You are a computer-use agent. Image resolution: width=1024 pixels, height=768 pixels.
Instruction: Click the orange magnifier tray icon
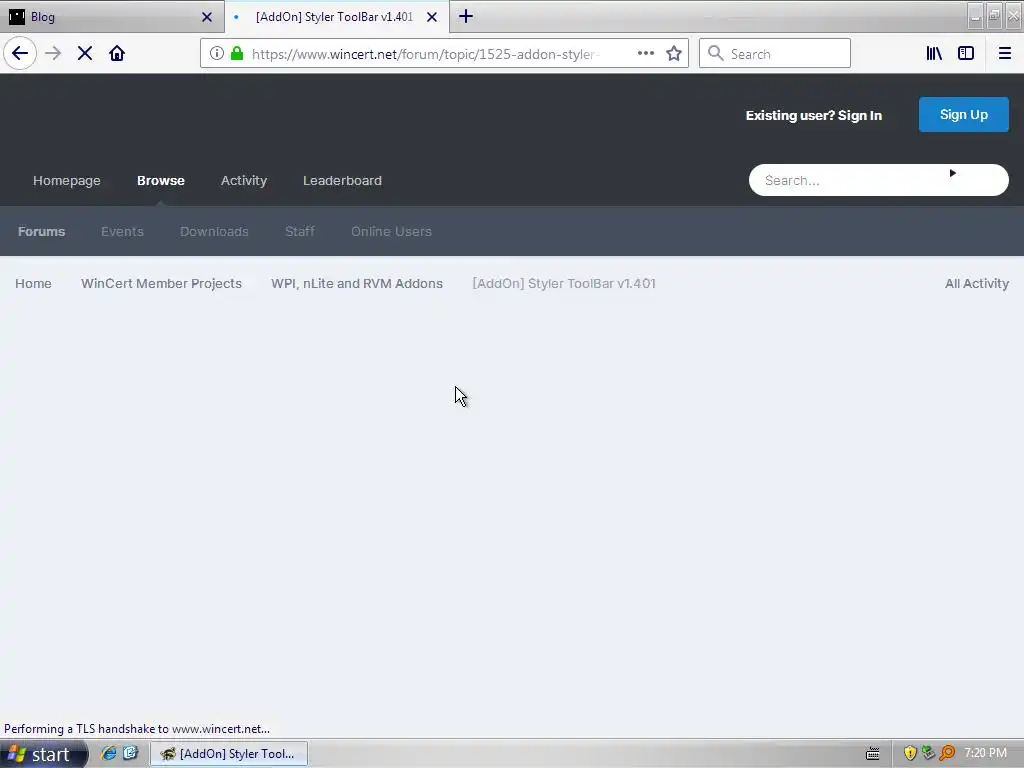click(x=947, y=754)
